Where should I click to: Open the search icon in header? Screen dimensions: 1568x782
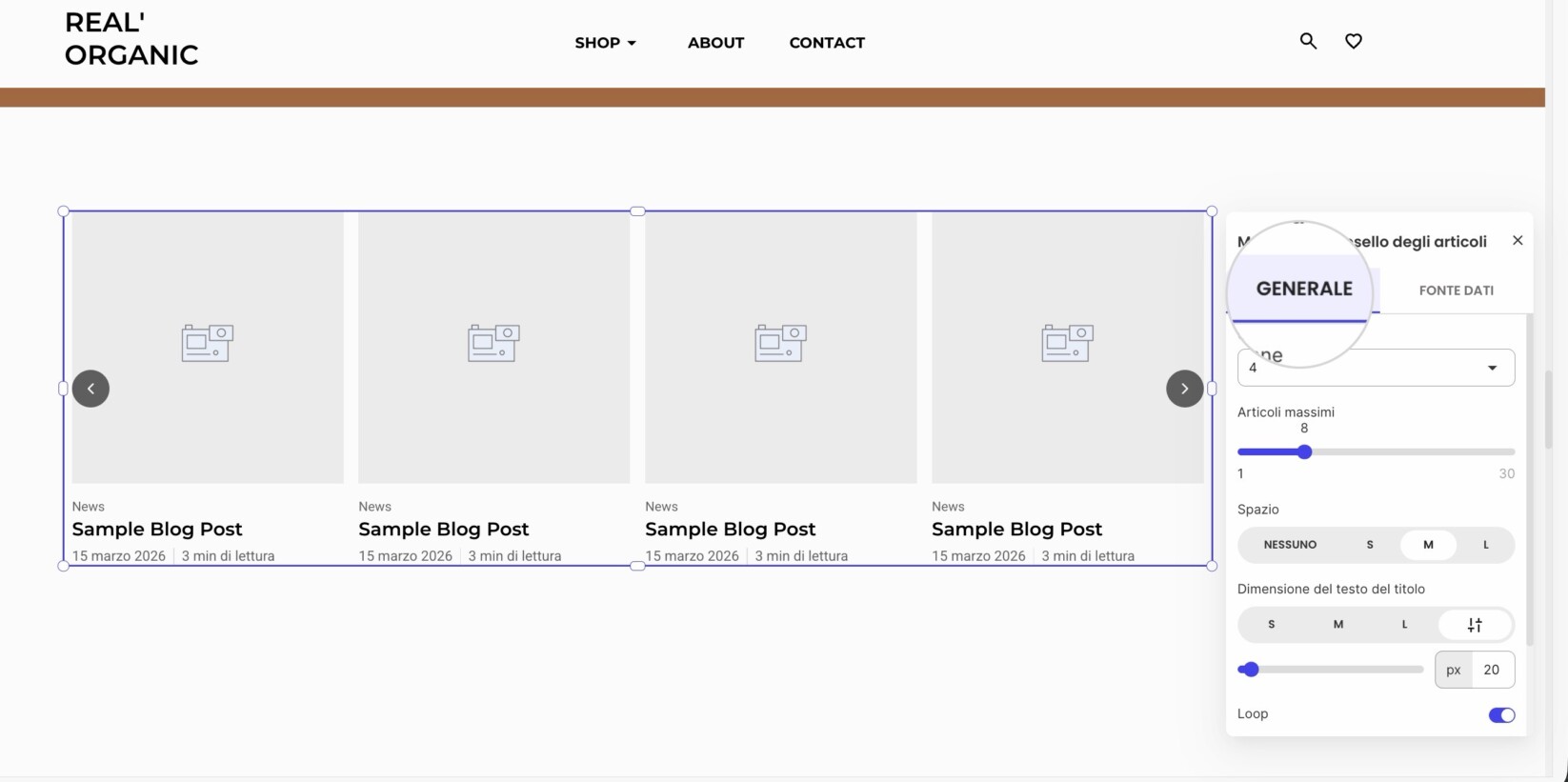pos(1308,41)
